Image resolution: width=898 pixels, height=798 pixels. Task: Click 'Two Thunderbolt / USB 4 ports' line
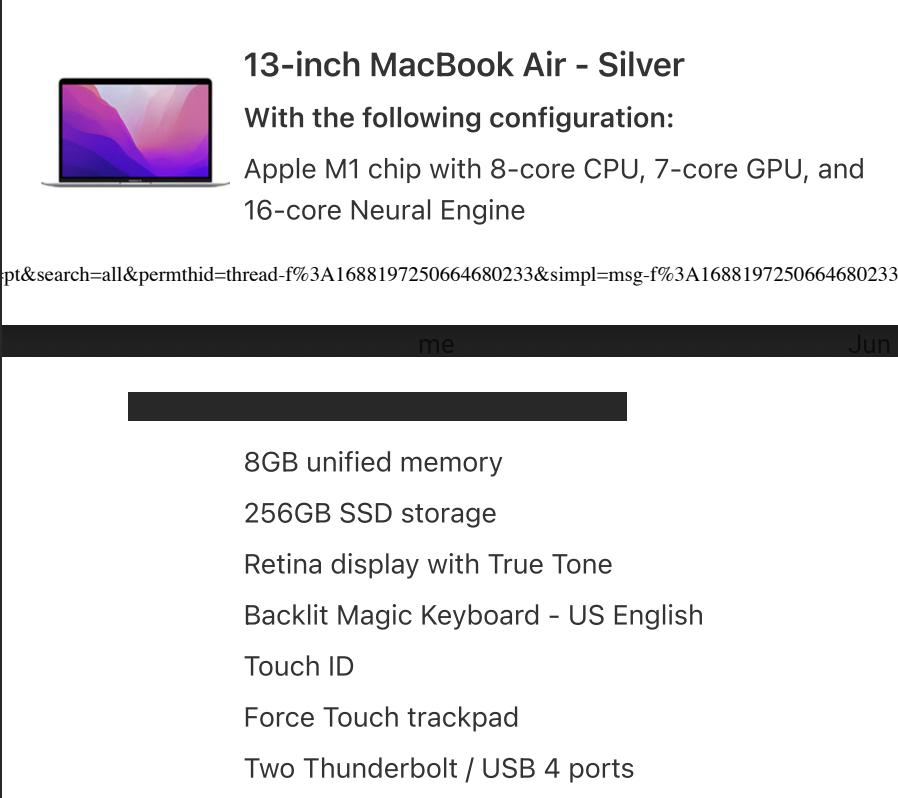(x=439, y=768)
